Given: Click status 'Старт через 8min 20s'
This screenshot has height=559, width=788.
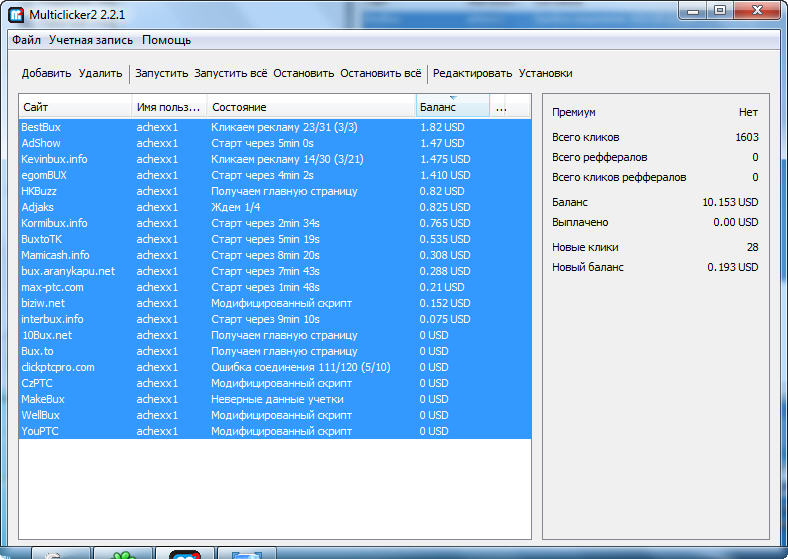Looking at the screenshot, I should [x=265, y=255].
